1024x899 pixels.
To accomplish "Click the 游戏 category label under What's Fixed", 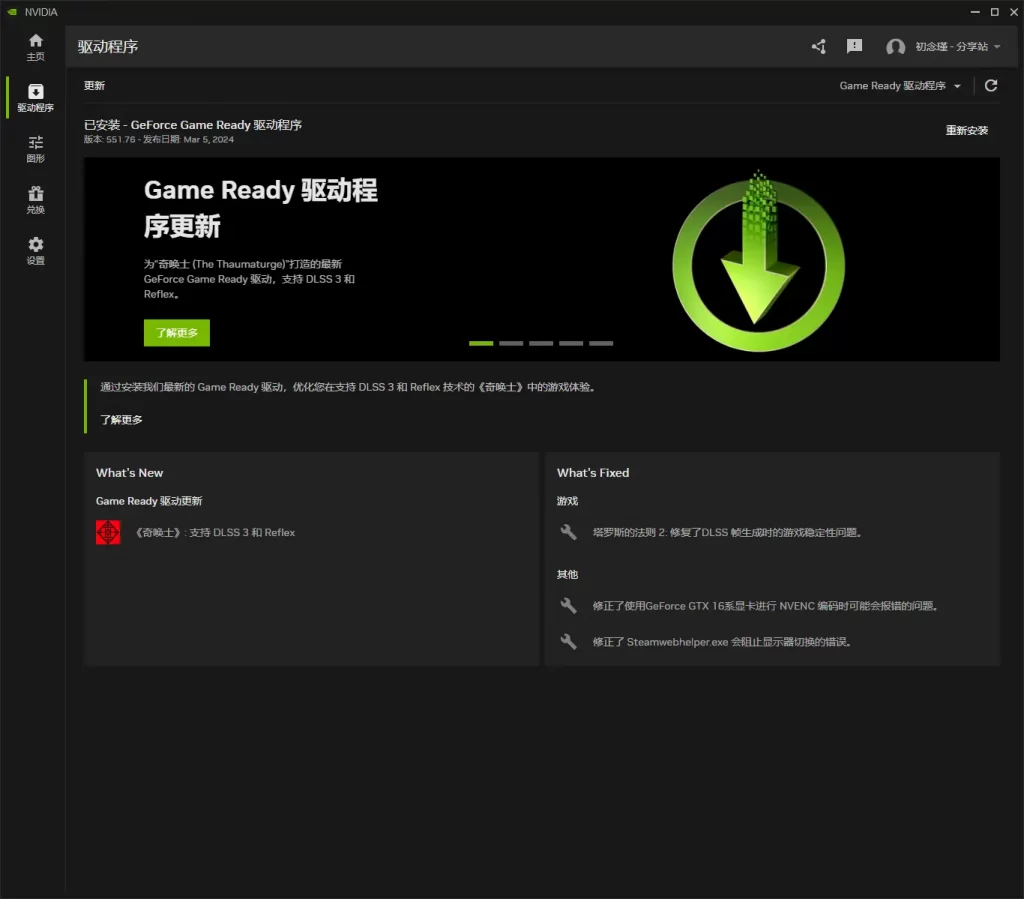I will coord(568,501).
